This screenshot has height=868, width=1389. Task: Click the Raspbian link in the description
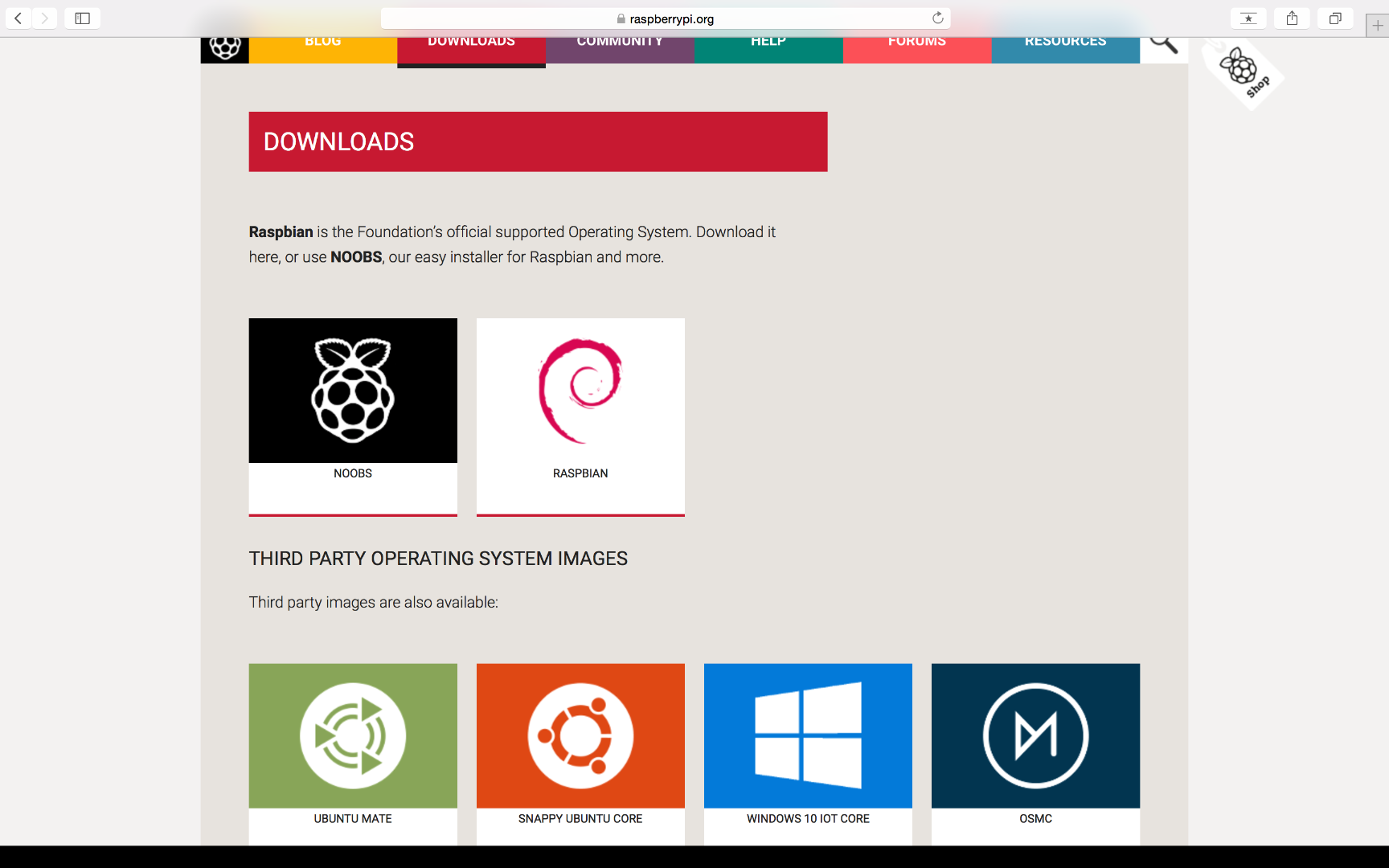280,231
